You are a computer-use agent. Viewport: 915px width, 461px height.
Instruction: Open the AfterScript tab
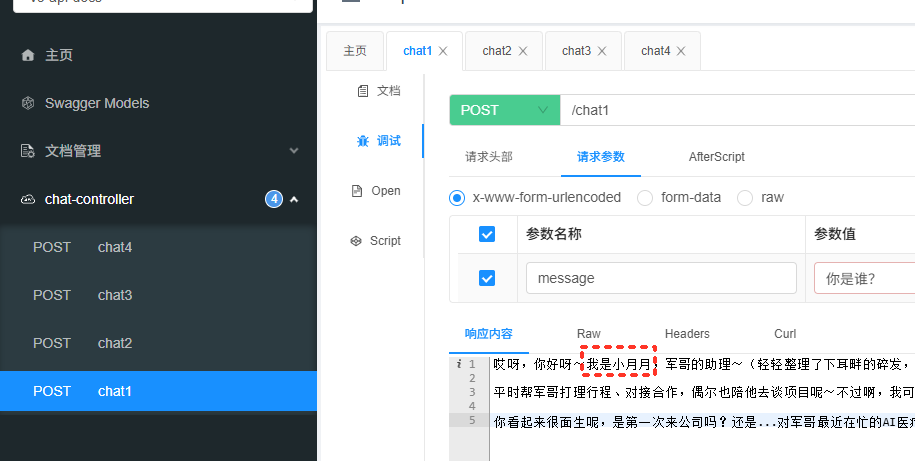[716, 157]
